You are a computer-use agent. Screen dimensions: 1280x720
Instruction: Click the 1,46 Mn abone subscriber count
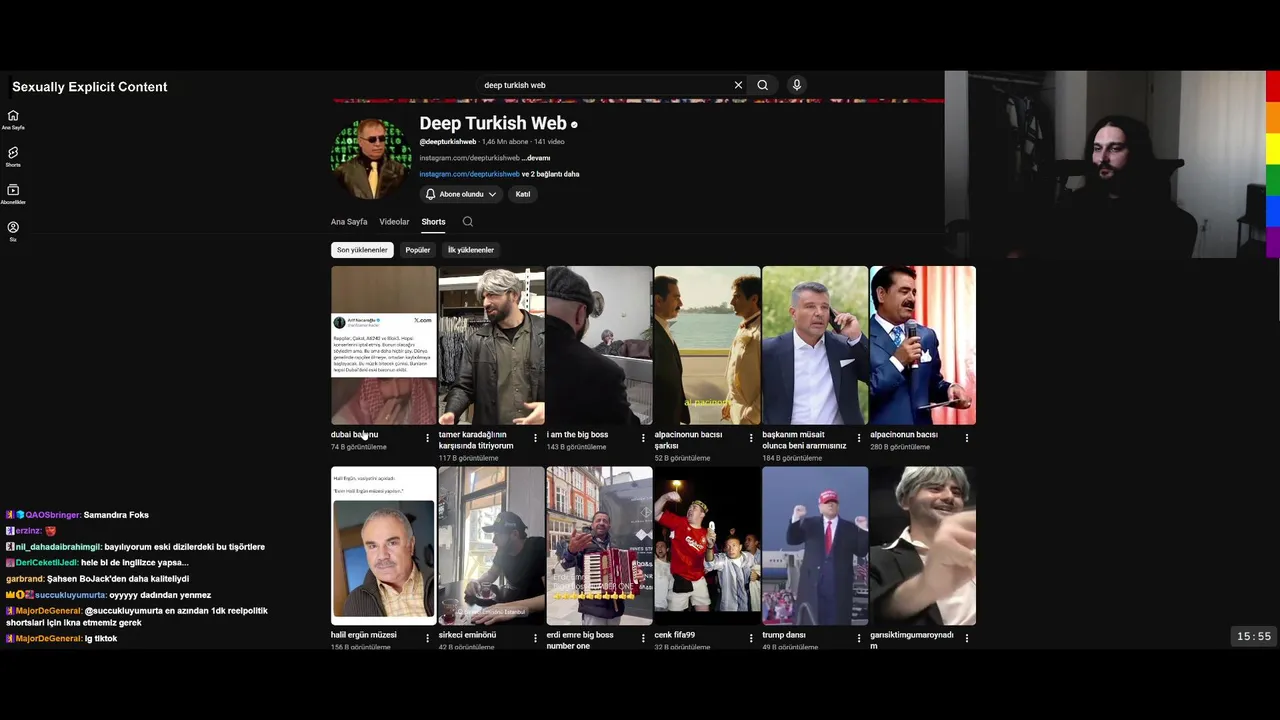click(505, 142)
